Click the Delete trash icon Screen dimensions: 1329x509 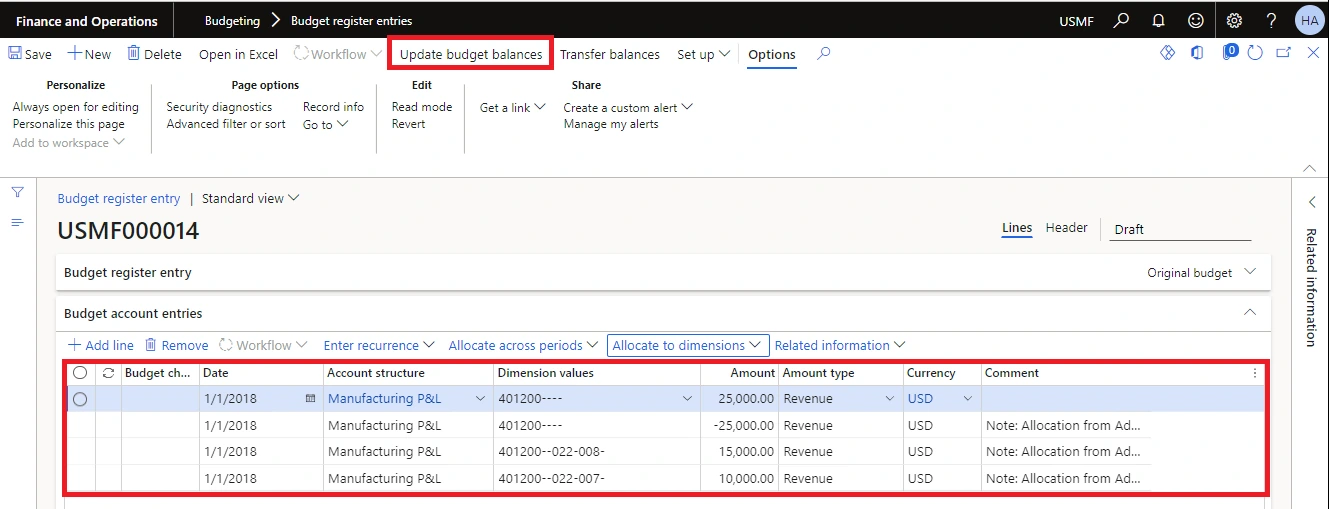click(134, 54)
